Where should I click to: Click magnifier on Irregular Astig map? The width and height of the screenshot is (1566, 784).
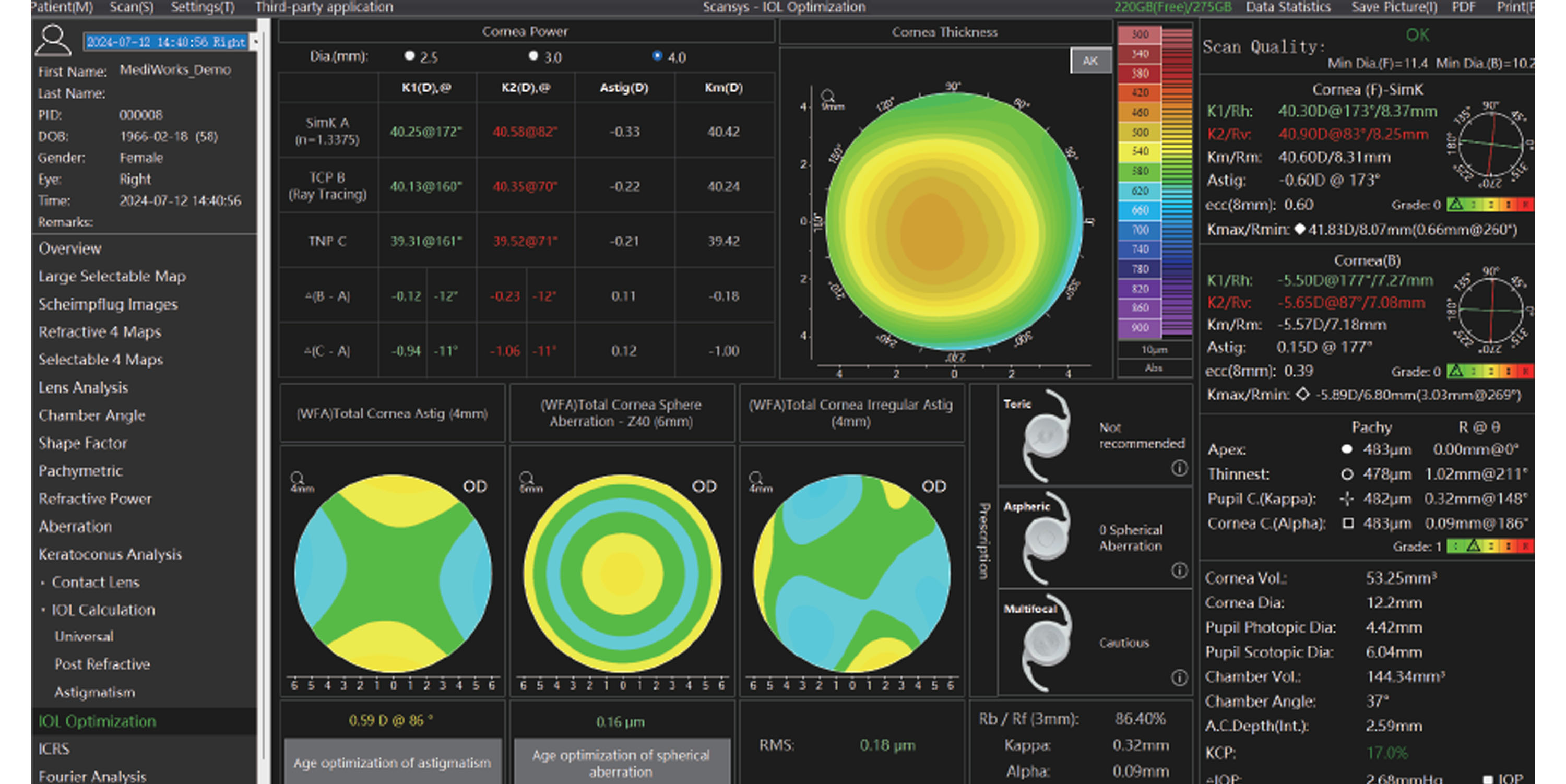tap(756, 478)
